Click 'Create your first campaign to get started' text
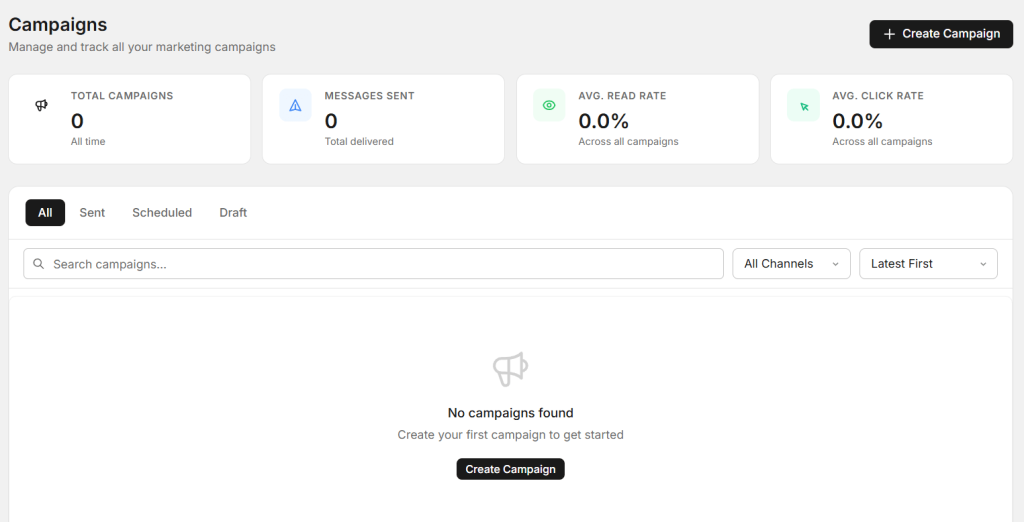This screenshot has width=1024, height=522. pyautogui.click(x=511, y=434)
